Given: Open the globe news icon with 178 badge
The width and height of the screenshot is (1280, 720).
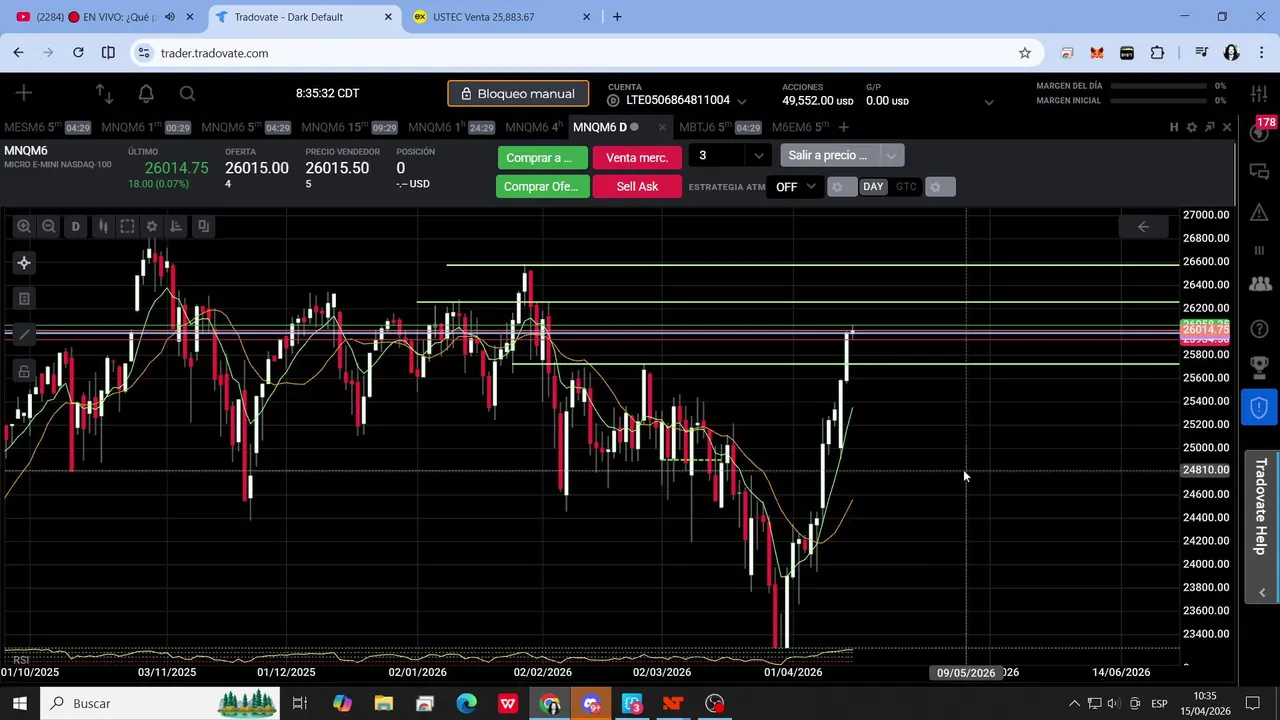Looking at the screenshot, I should point(1260,131).
